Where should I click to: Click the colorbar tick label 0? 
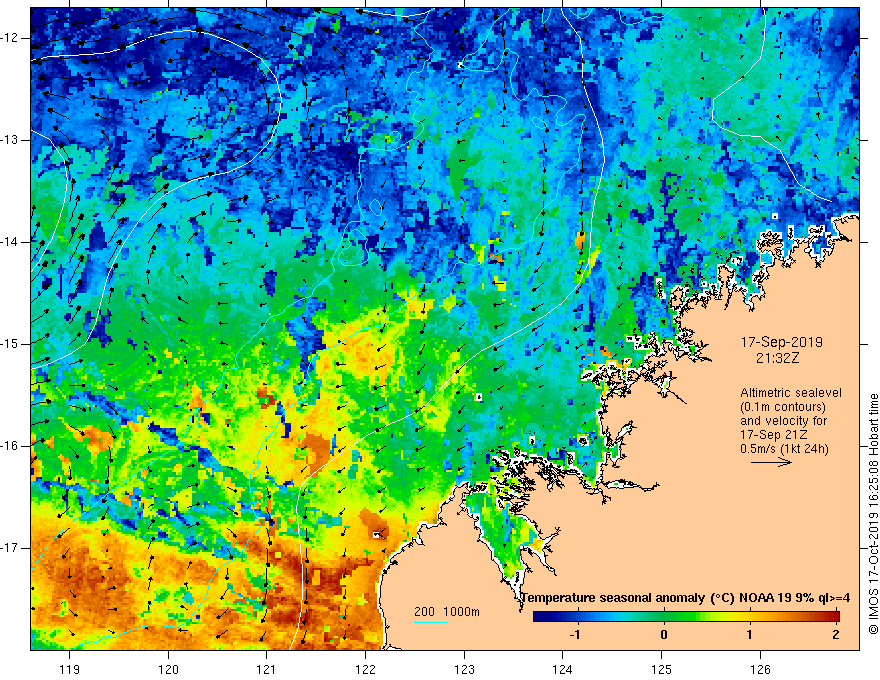click(664, 635)
